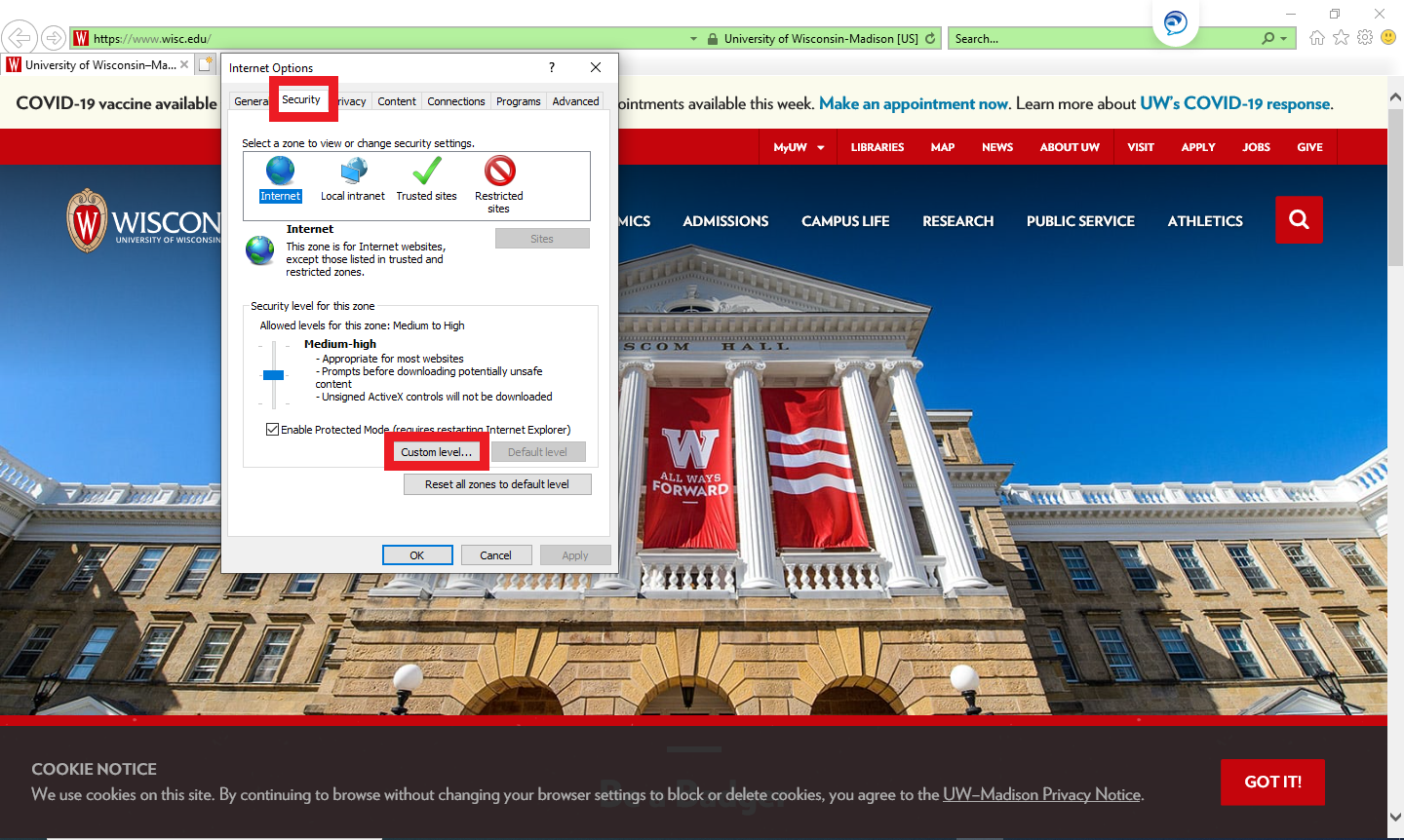This screenshot has height=840, width=1404.
Task: Open the PUBLIC SERVICE menu item
Action: (1080, 221)
